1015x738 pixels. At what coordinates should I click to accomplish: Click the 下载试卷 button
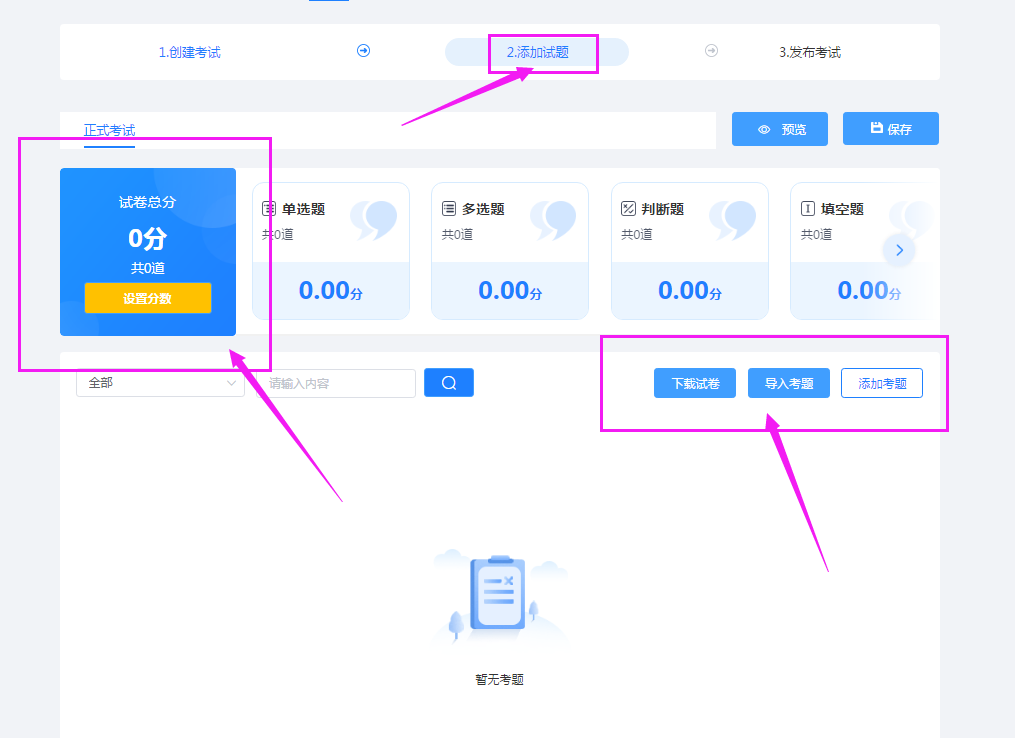tap(695, 383)
